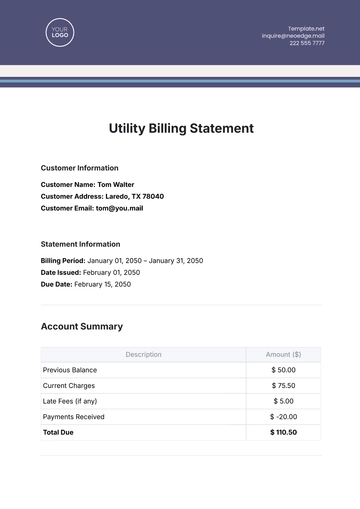Select the Previous Balance row label
This screenshot has width=360, height=509.
pos(70,370)
